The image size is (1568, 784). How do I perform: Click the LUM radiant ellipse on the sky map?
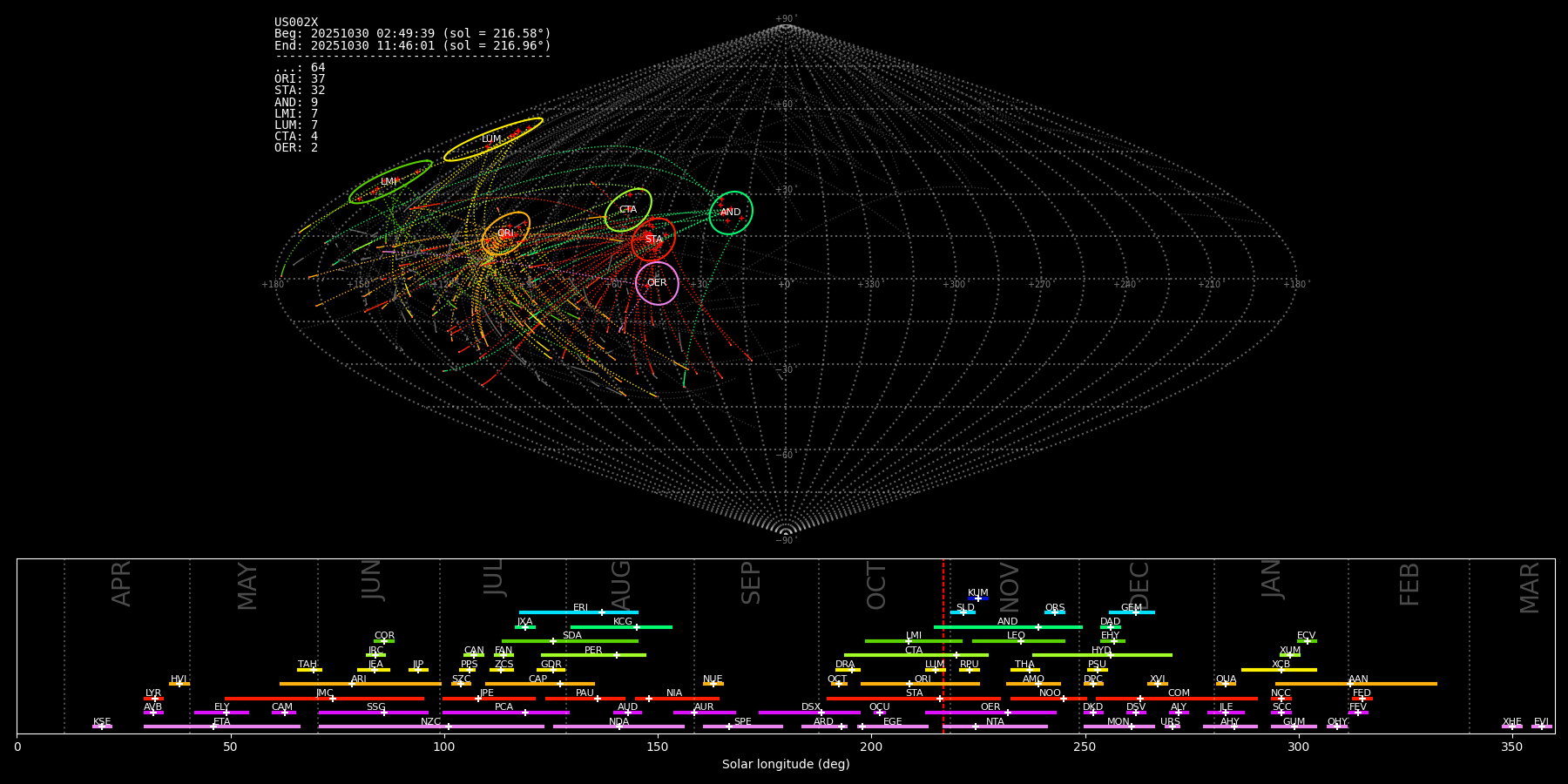[493, 139]
